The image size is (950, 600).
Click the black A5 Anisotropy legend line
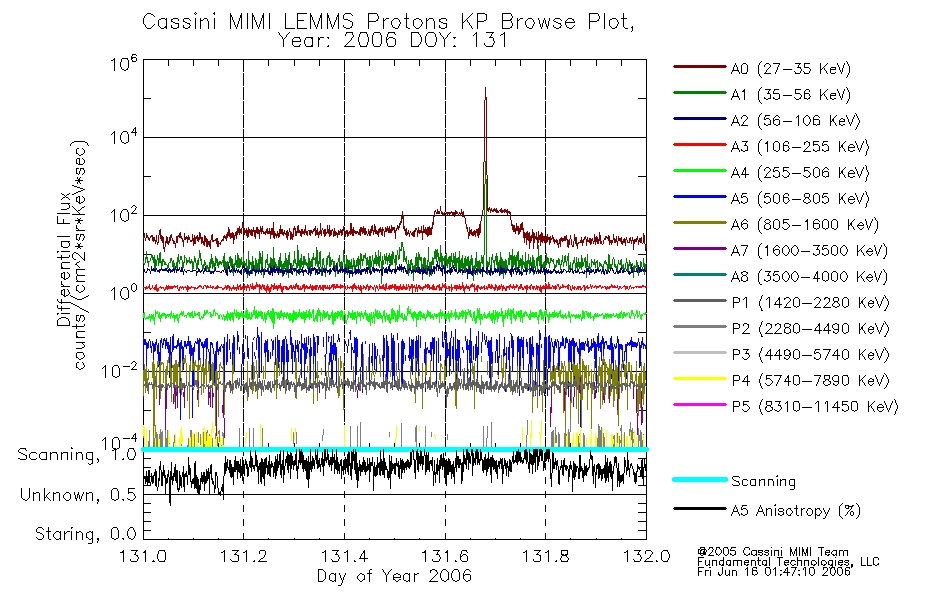(x=699, y=508)
